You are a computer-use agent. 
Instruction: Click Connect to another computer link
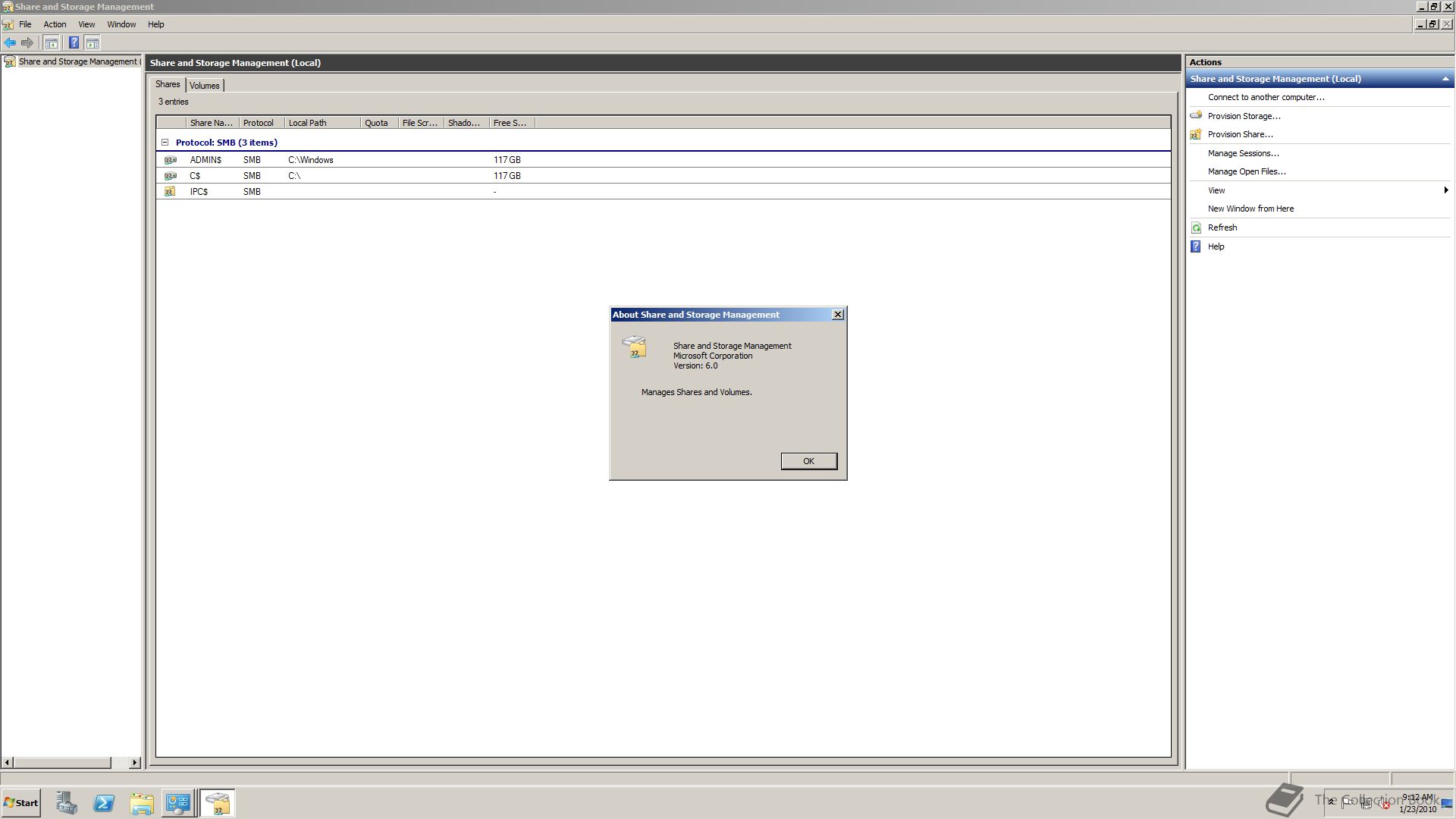click(x=1266, y=97)
